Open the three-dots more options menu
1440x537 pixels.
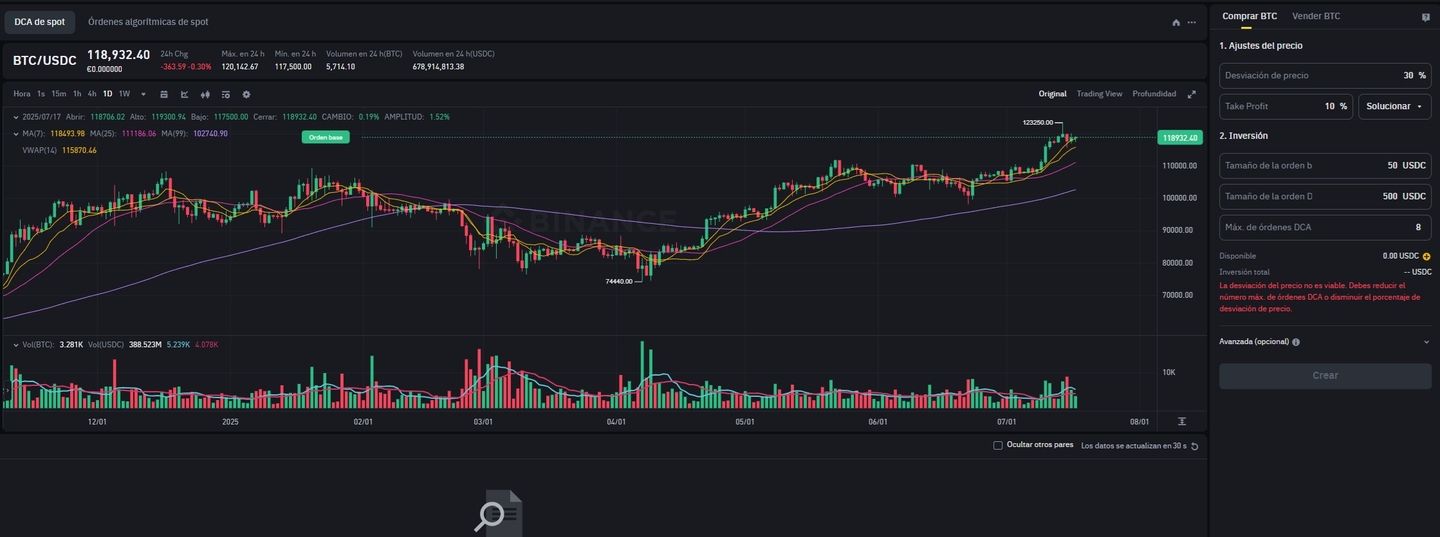1192,22
